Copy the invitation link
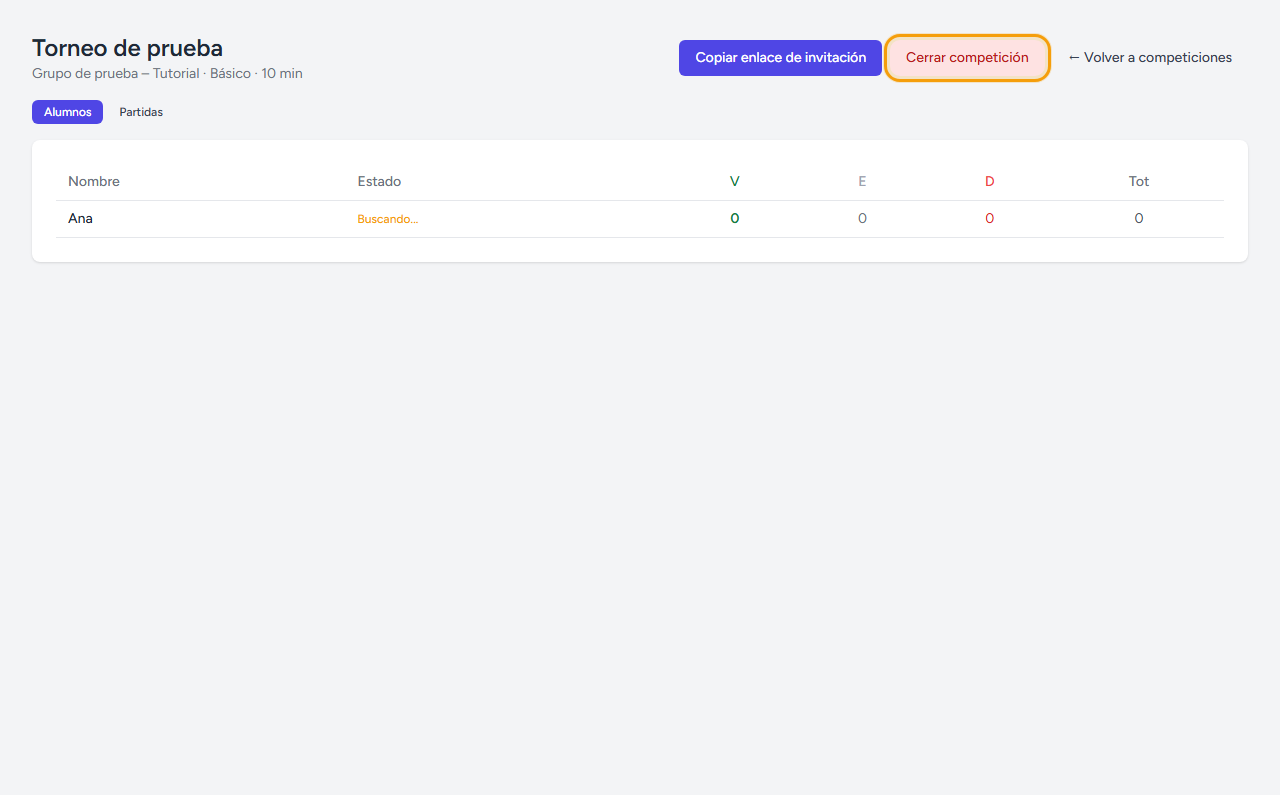 (x=780, y=58)
